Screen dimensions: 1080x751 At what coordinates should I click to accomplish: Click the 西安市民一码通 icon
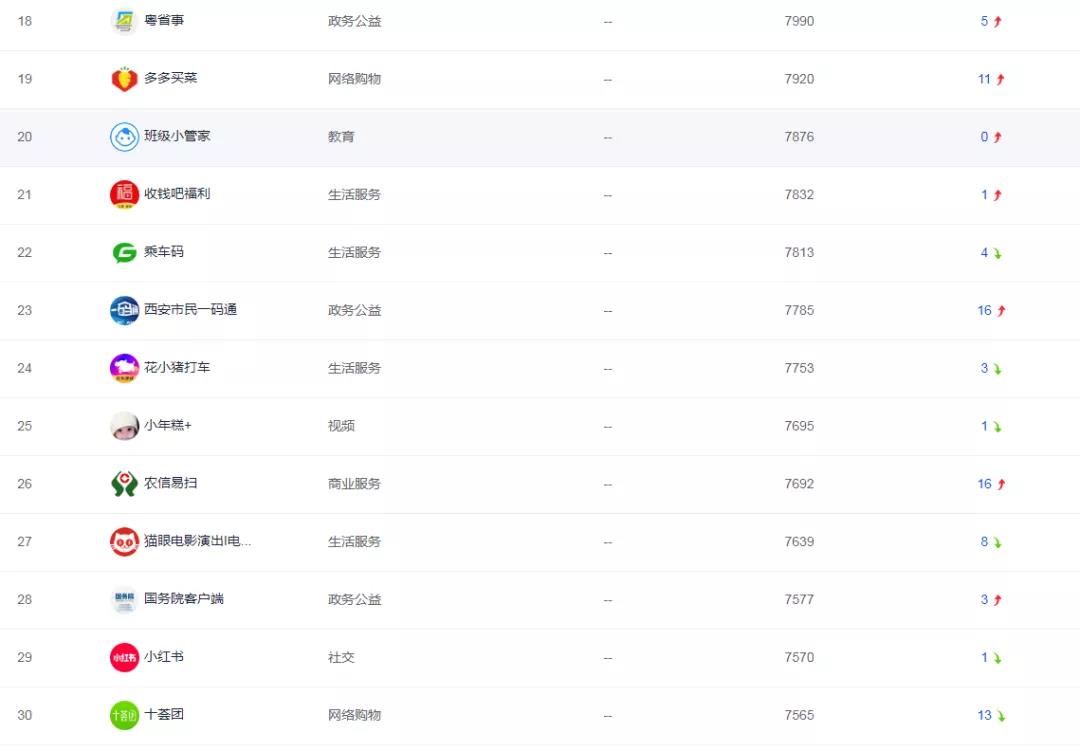pyautogui.click(x=124, y=310)
